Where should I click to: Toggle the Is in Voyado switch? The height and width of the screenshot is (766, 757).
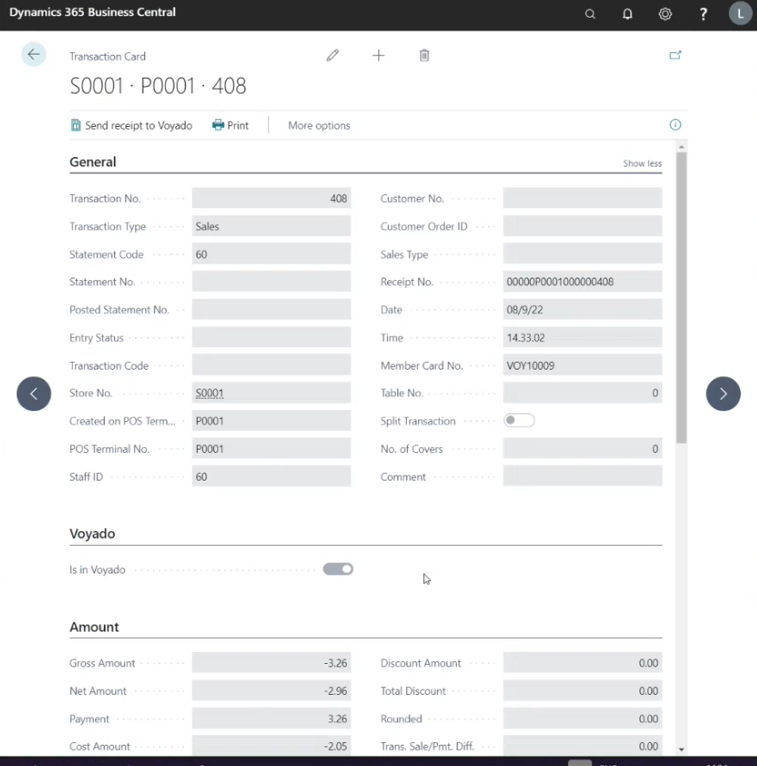click(x=338, y=569)
